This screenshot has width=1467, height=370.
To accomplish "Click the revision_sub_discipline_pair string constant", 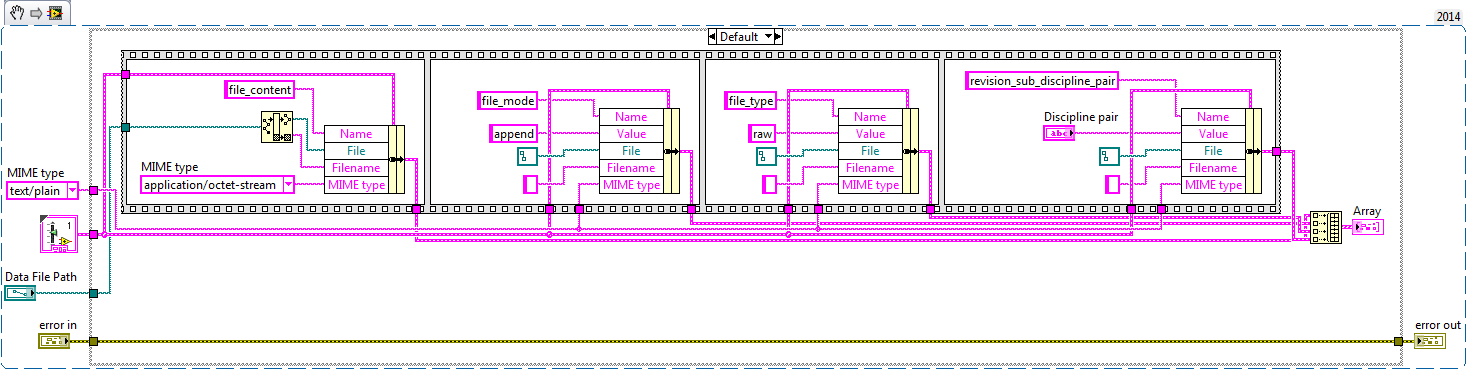I will pos(1042,81).
